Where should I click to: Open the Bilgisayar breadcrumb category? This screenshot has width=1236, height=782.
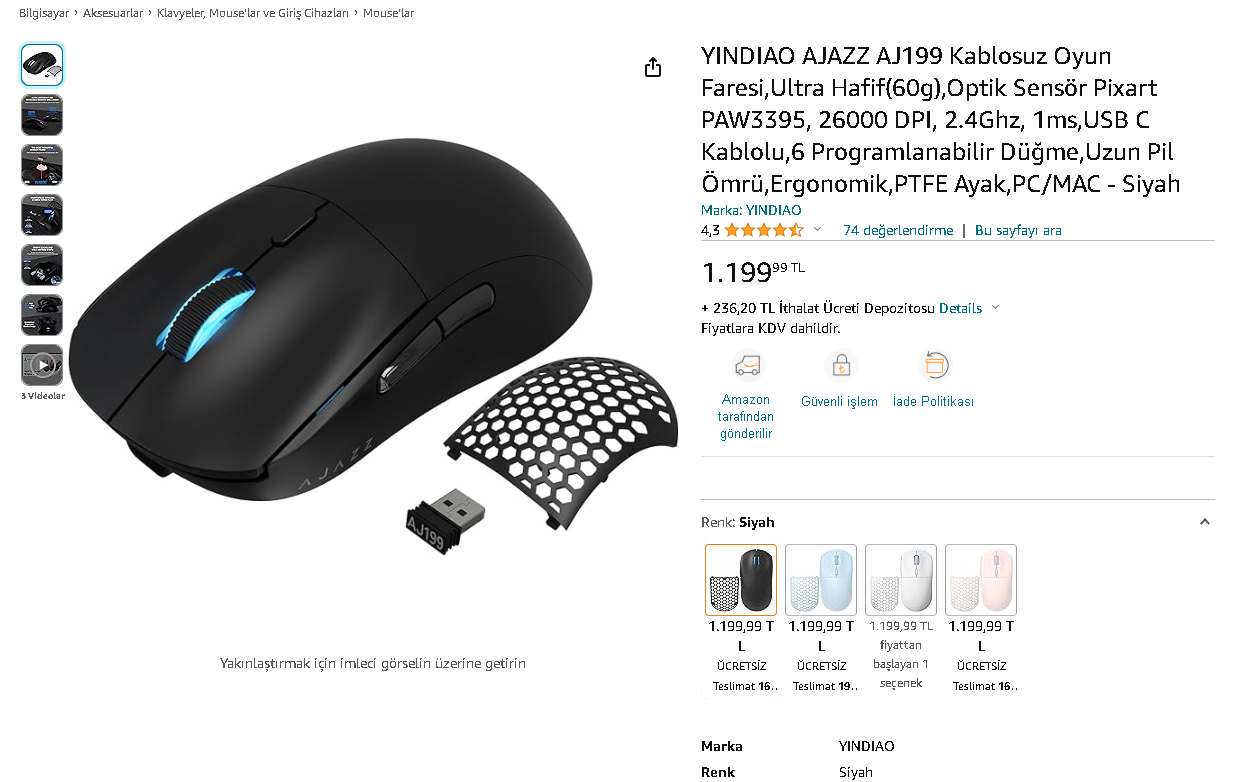(x=44, y=13)
